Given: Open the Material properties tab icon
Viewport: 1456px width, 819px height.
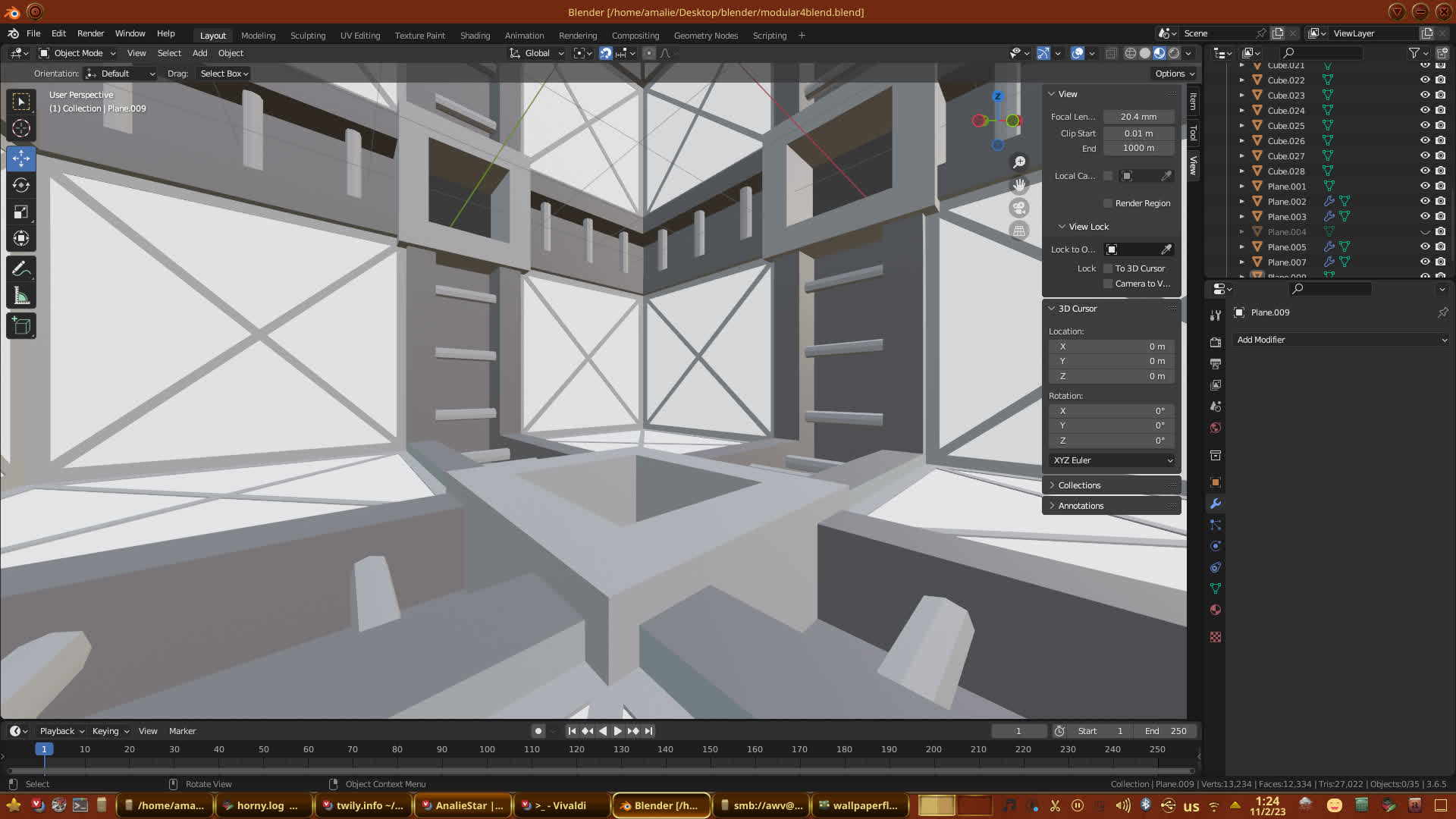Looking at the screenshot, I should (1216, 610).
